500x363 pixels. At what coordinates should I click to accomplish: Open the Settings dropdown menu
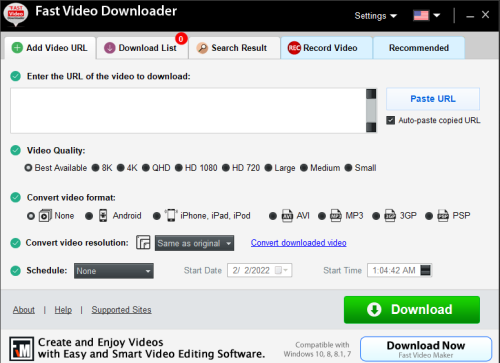(375, 16)
